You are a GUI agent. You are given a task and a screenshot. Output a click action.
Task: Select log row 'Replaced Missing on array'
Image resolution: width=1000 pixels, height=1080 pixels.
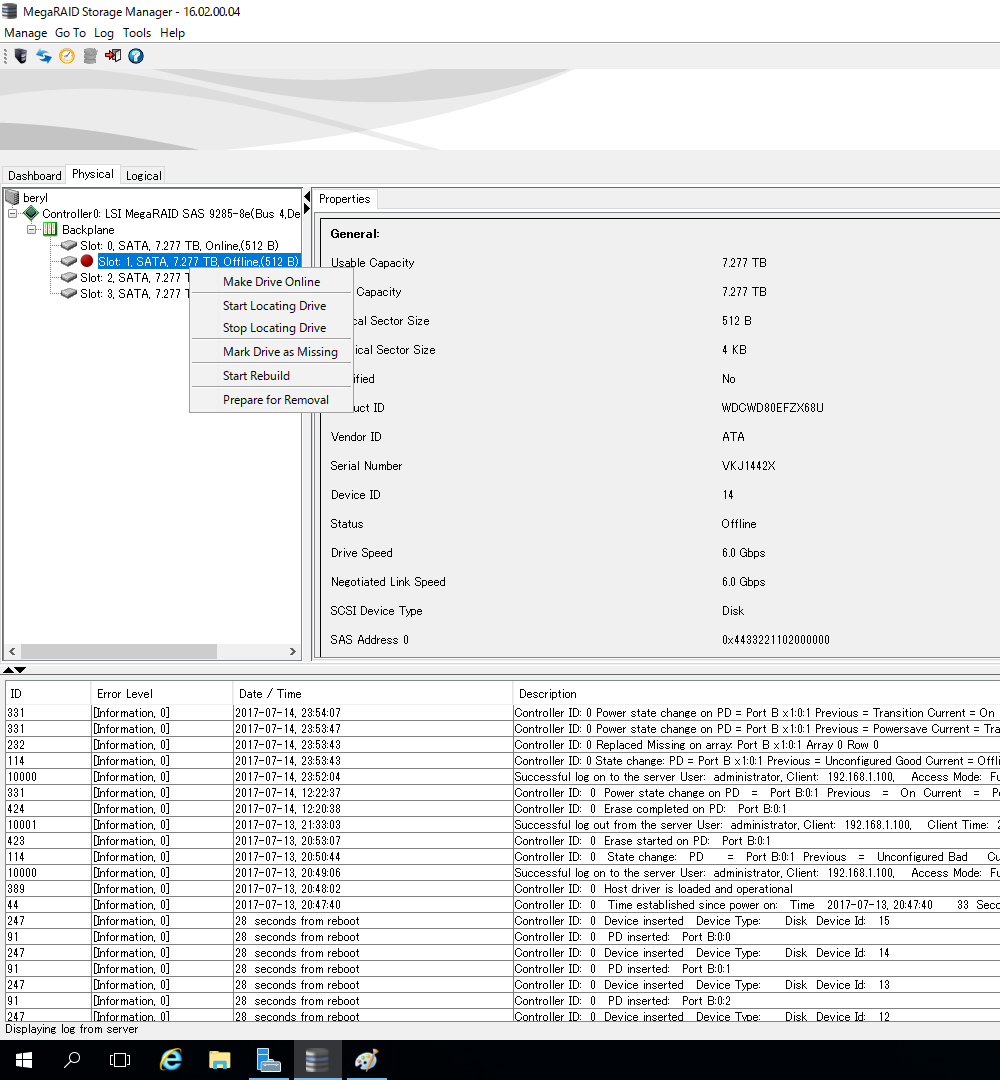(x=503, y=745)
